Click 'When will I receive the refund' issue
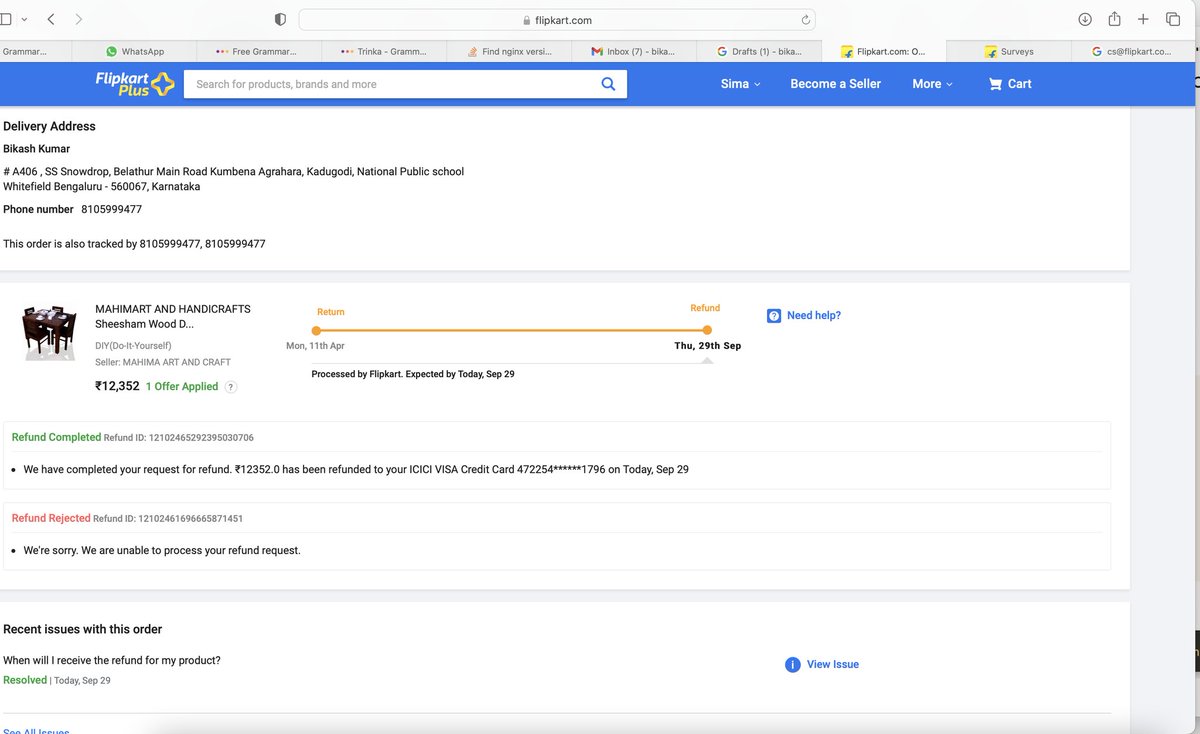The width and height of the screenshot is (1200, 734). [x=112, y=660]
